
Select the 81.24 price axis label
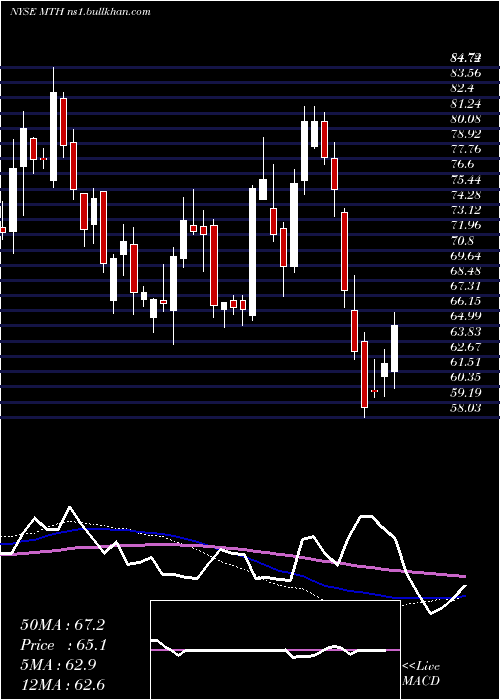click(x=466, y=104)
